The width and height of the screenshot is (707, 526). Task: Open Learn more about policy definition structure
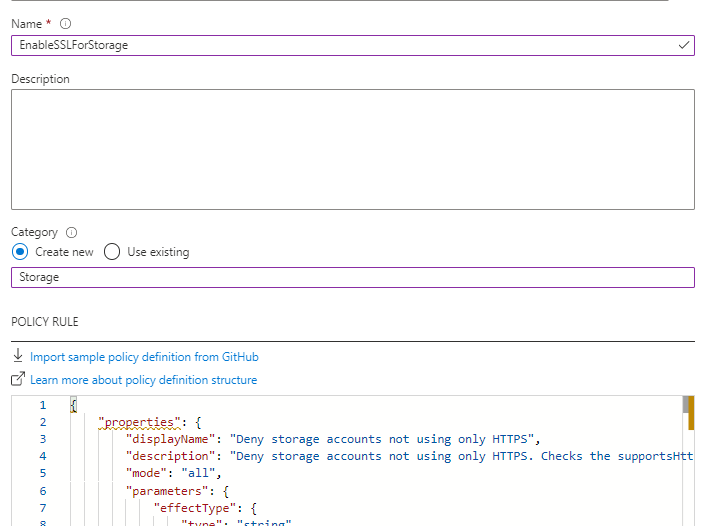[143, 380]
